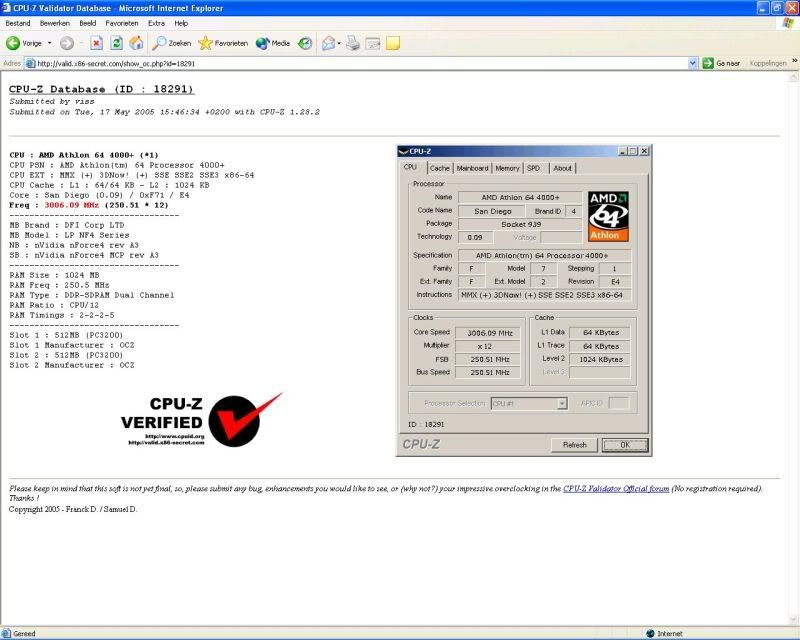The width and height of the screenshot is (800, 640).
Task: Click the FSB 250.51 MHz field
Action: pyautogui.click(x=488, y=359)
